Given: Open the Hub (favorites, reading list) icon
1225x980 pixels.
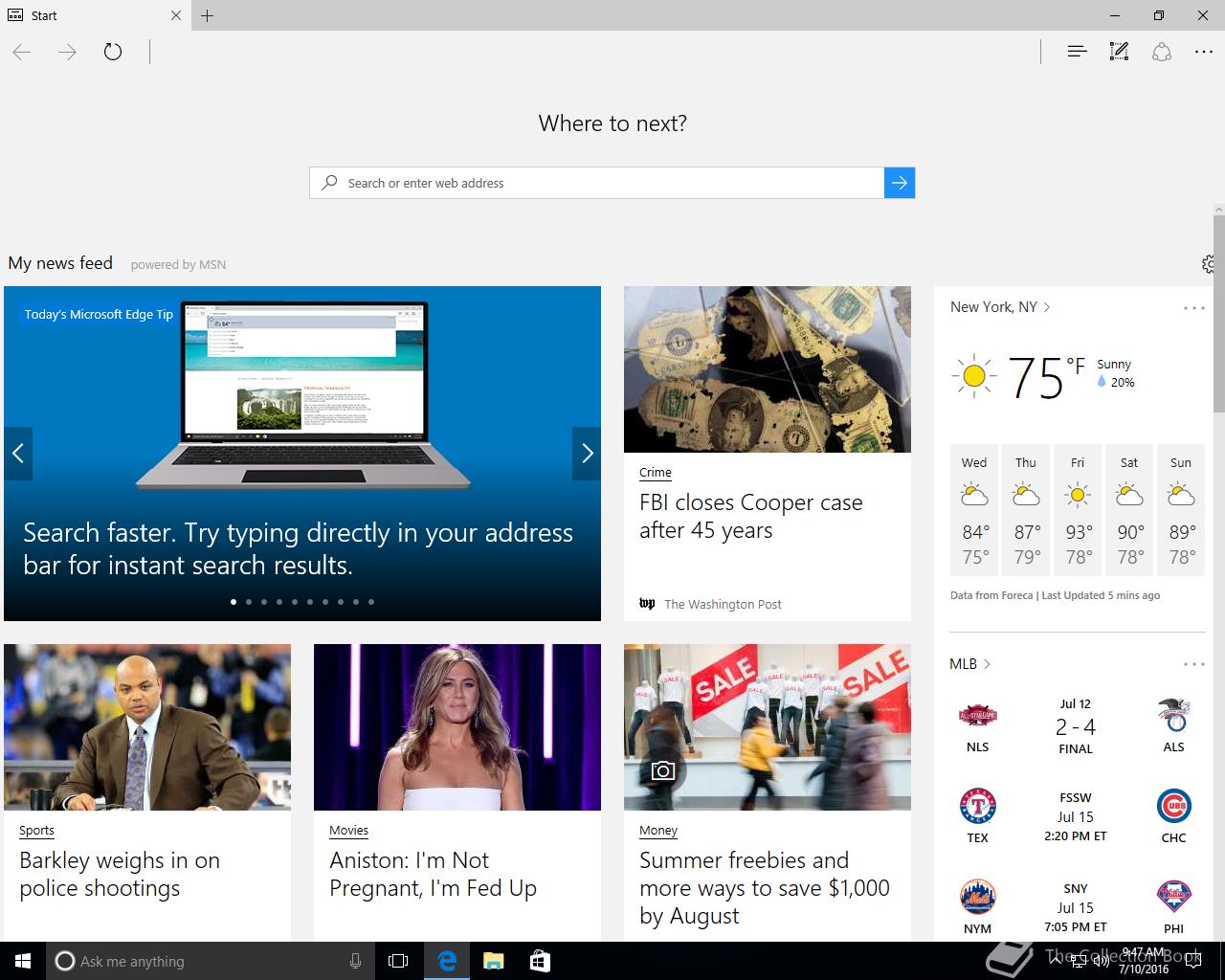Looking at the screenshot, I should click(1077, 52).
